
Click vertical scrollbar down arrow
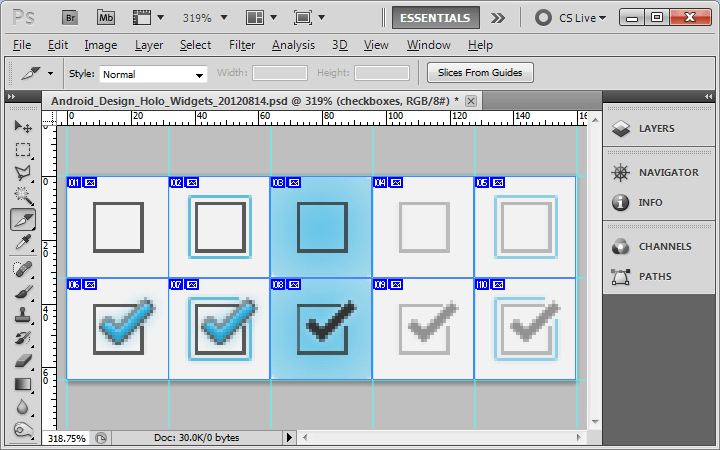(x=595, y=422)
